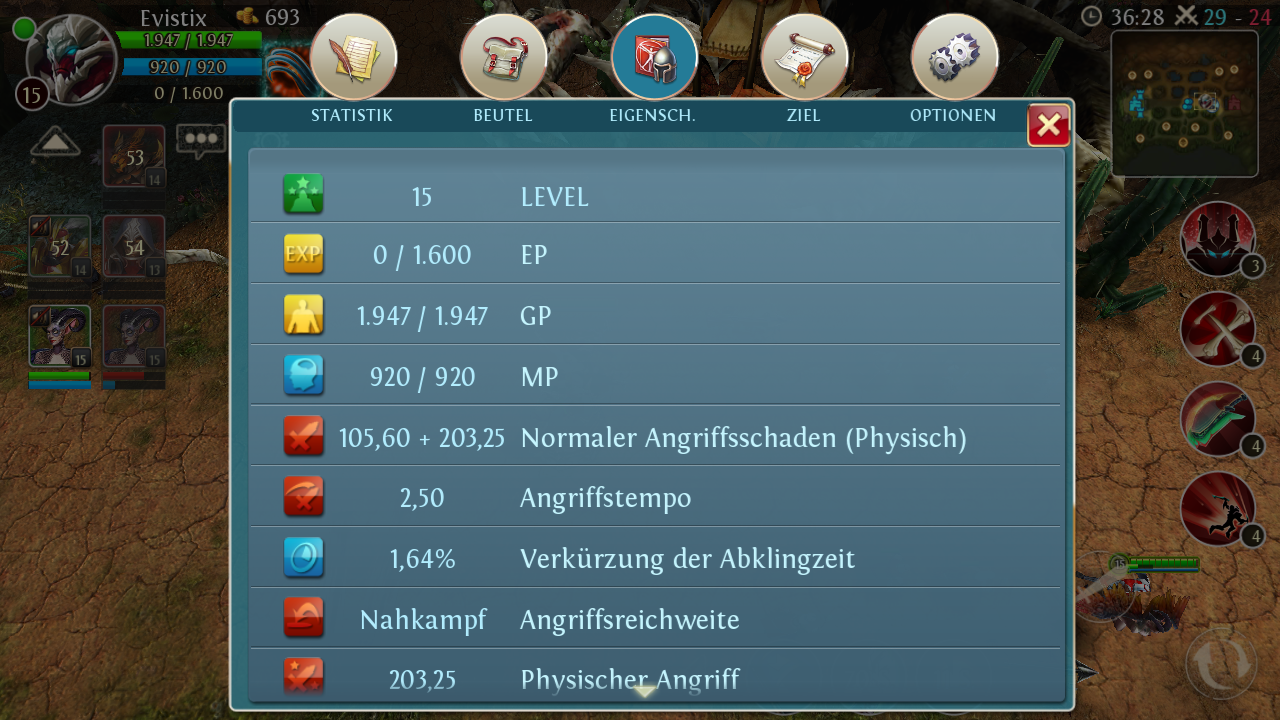Open the Optionen gears icon
Screen dimensions: 1280x720
(x=954, y=57)
